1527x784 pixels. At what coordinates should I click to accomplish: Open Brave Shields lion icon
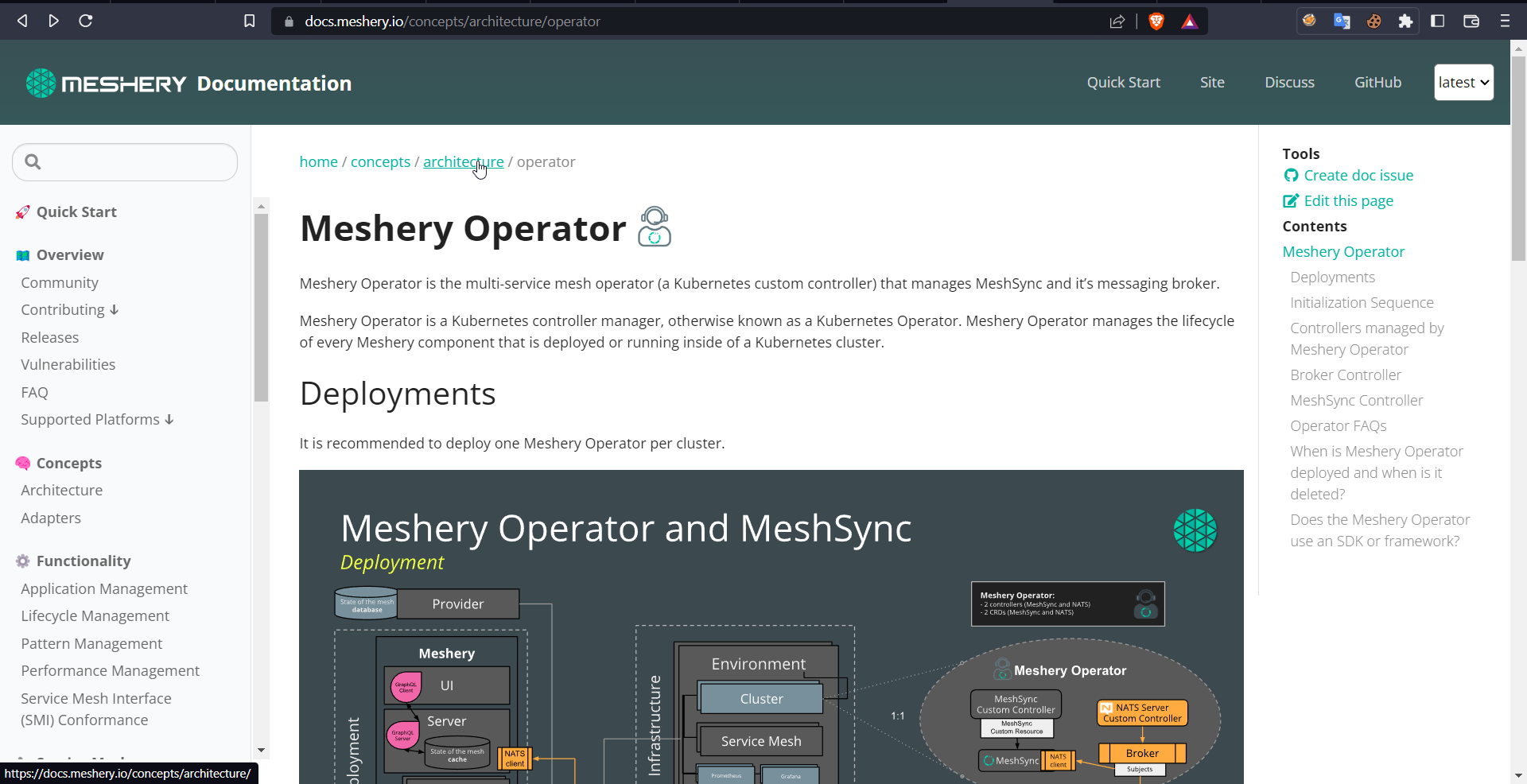coord(1156,21)
